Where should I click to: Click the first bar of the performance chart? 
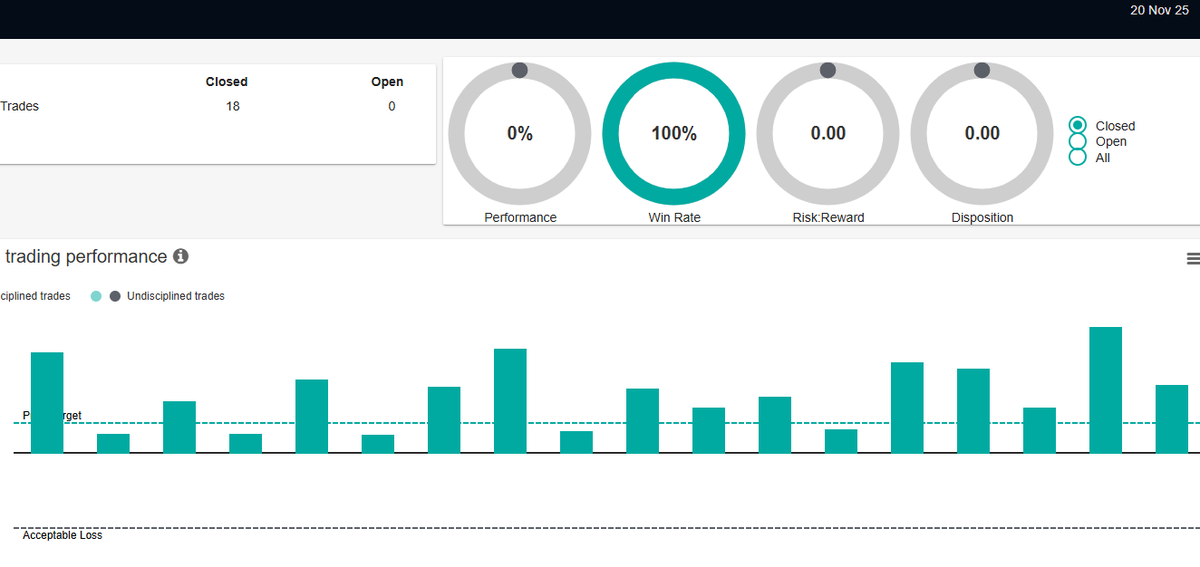pyautogui.click(x=47, y=403)
